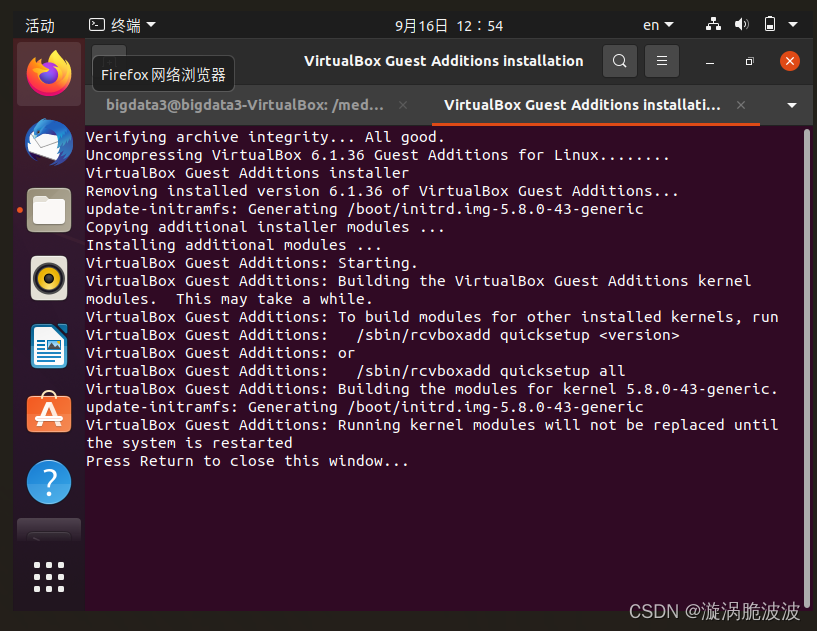The width and height of the screenshot is (817, 631).
Task: Launch Rhythmbox music player icon
Action: pyautogui.click(x=49, y=278)
